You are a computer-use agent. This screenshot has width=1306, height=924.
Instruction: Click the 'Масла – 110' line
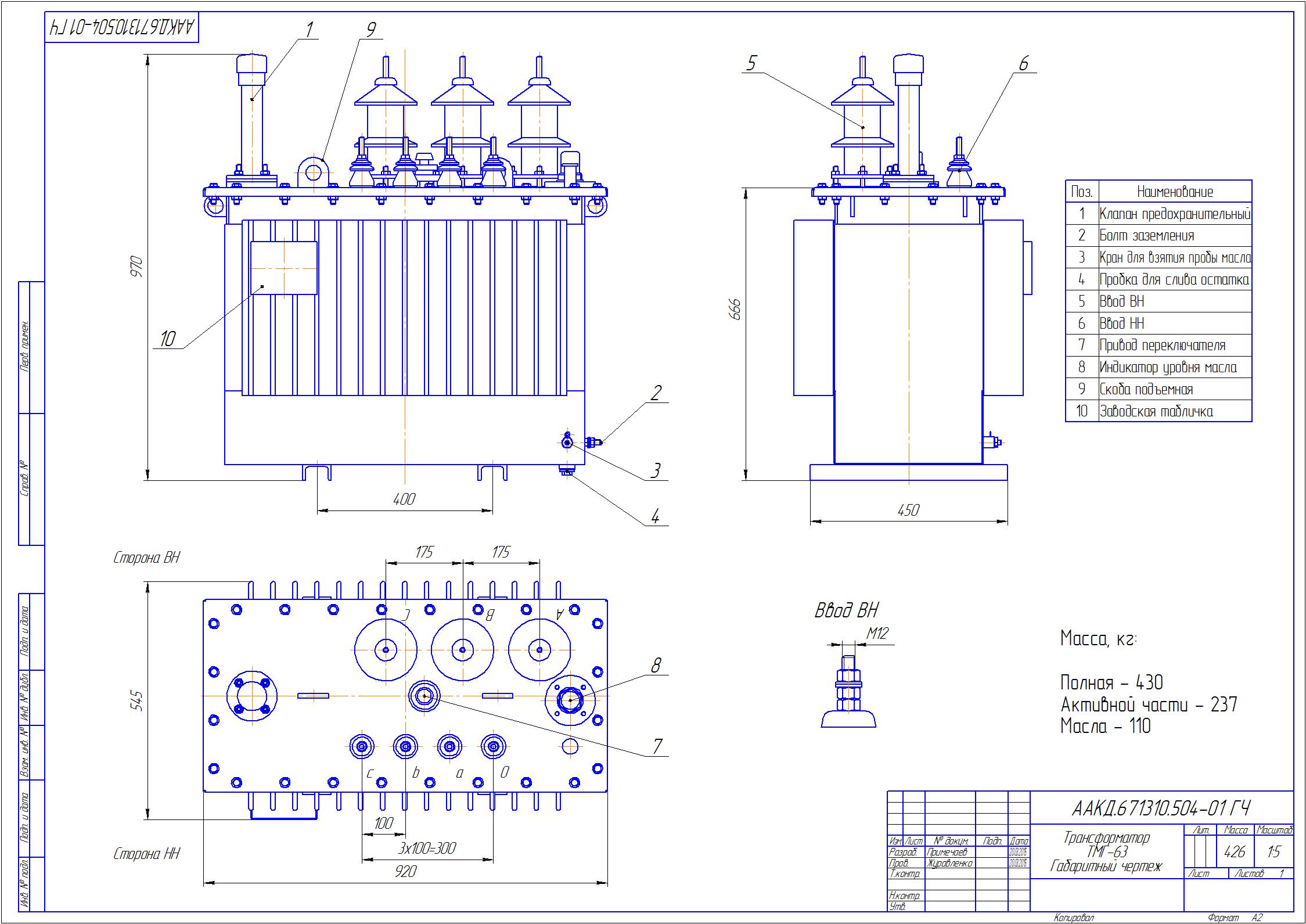1105,726
